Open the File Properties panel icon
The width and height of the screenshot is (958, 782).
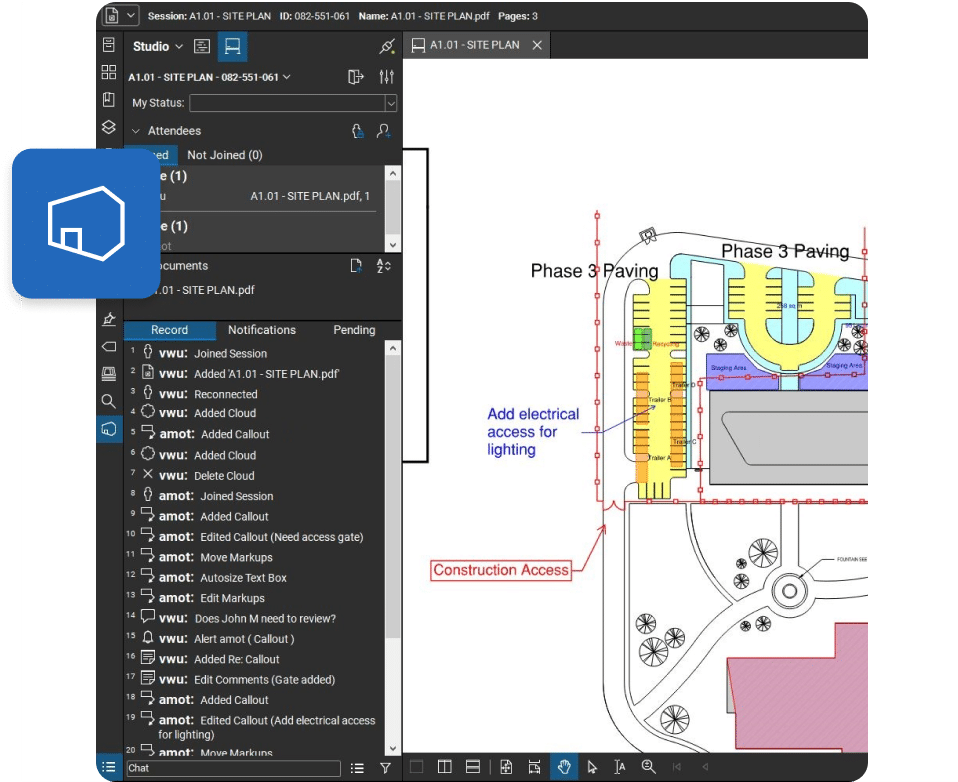tap(109, 45)
